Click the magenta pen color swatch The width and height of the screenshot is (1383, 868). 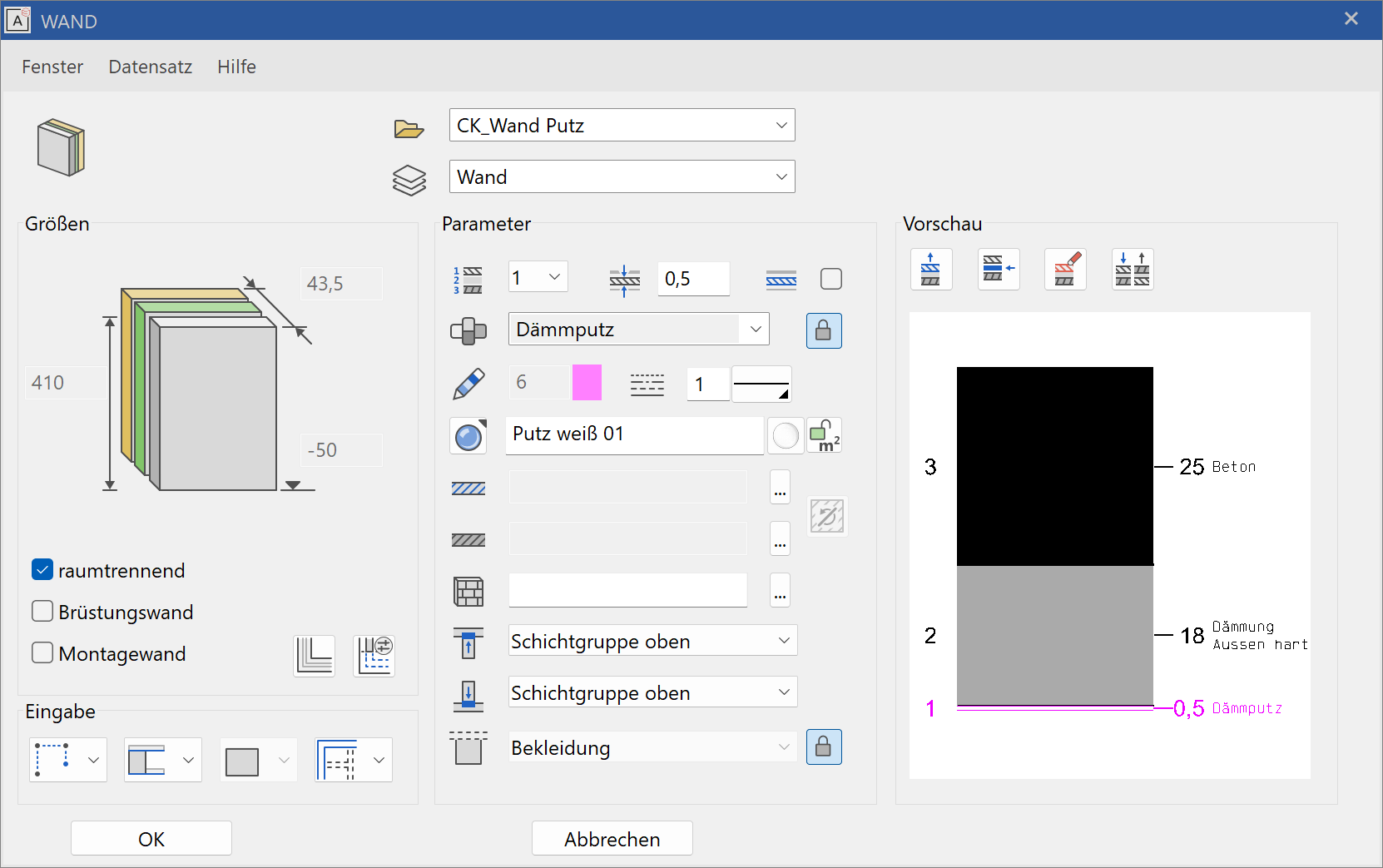(x=587, y=382)
